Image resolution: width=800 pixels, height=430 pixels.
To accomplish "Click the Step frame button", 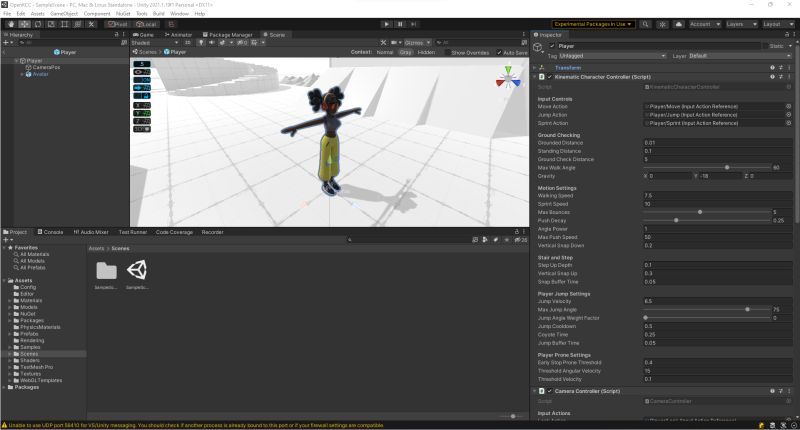I will [x=414, y=24].
